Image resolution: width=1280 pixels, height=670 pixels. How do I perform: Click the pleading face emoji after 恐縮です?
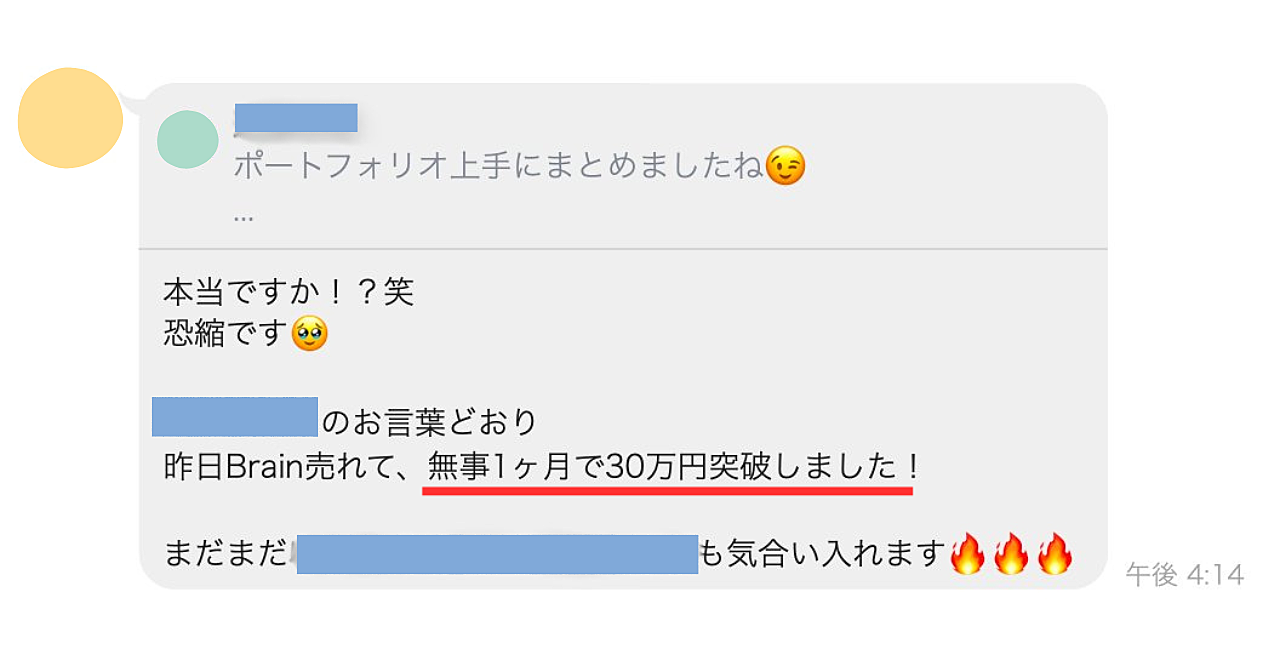(x=309, y=333)
